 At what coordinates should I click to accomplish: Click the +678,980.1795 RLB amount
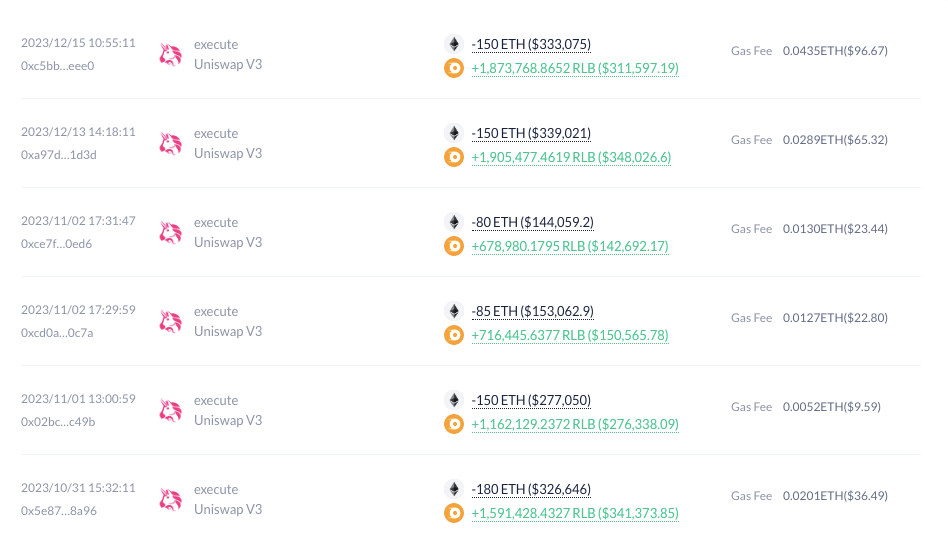coord(570,246)
